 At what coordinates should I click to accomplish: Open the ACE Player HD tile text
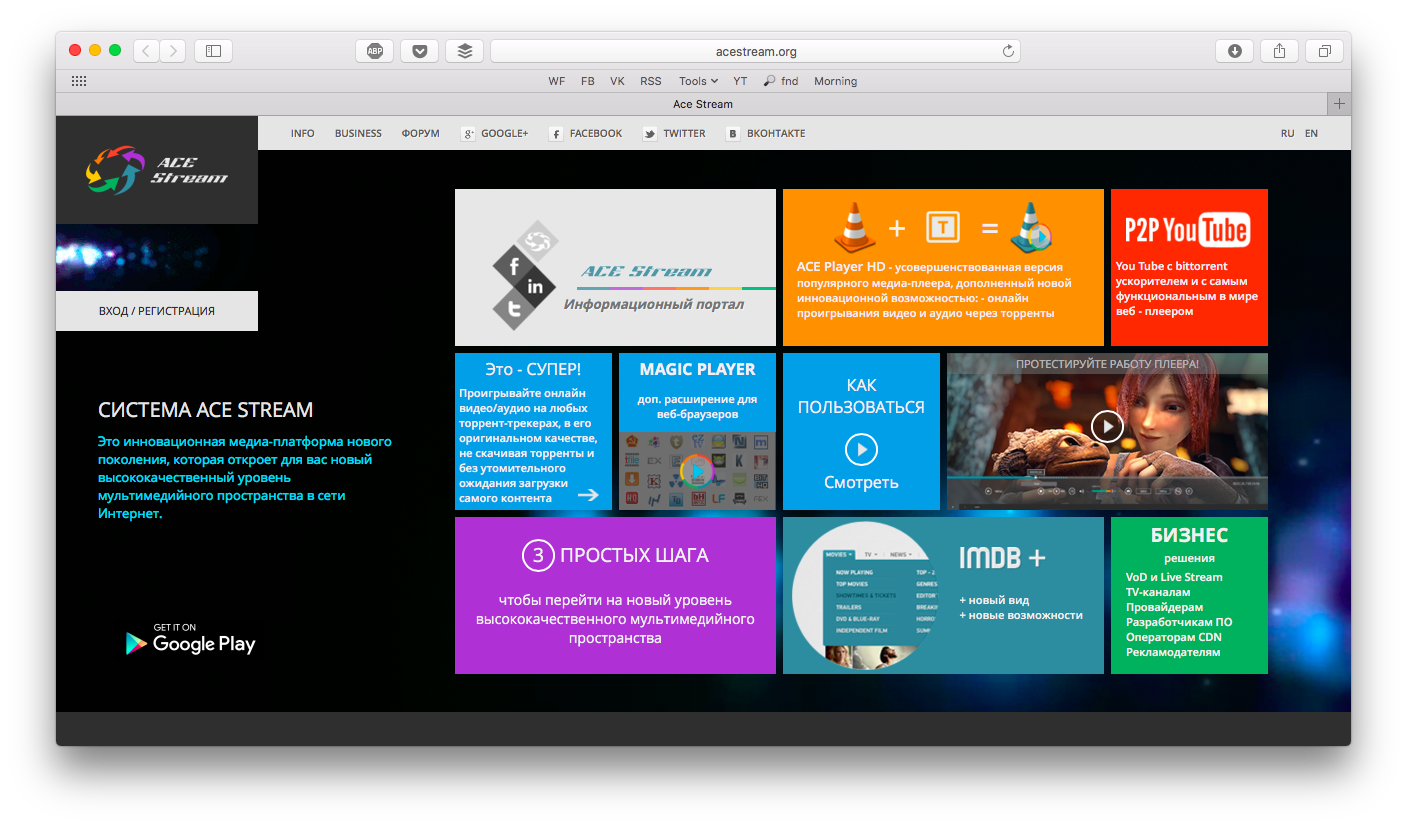click(x=933, y=290)
